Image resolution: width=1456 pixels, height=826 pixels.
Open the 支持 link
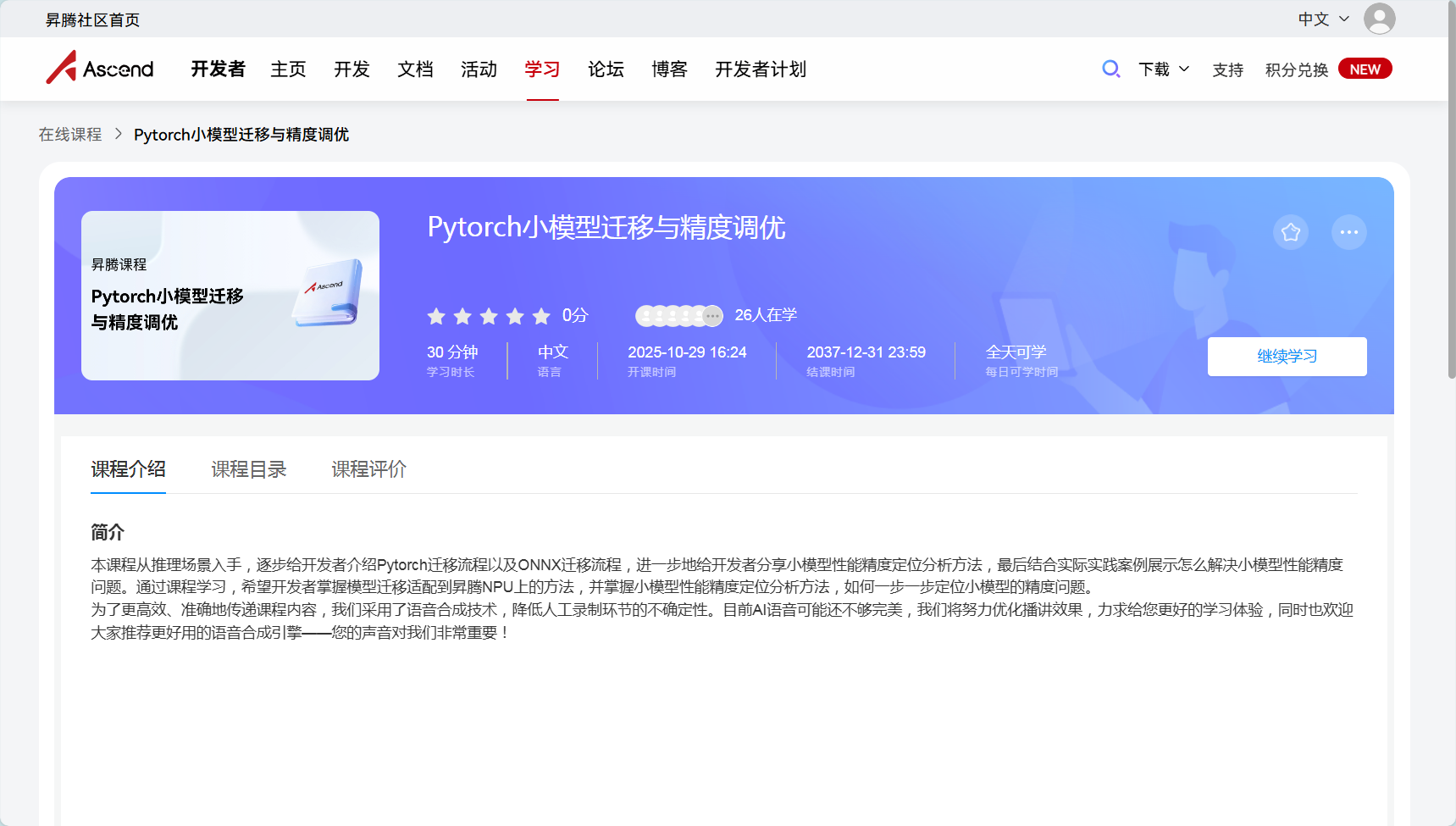click(1227, 69)
